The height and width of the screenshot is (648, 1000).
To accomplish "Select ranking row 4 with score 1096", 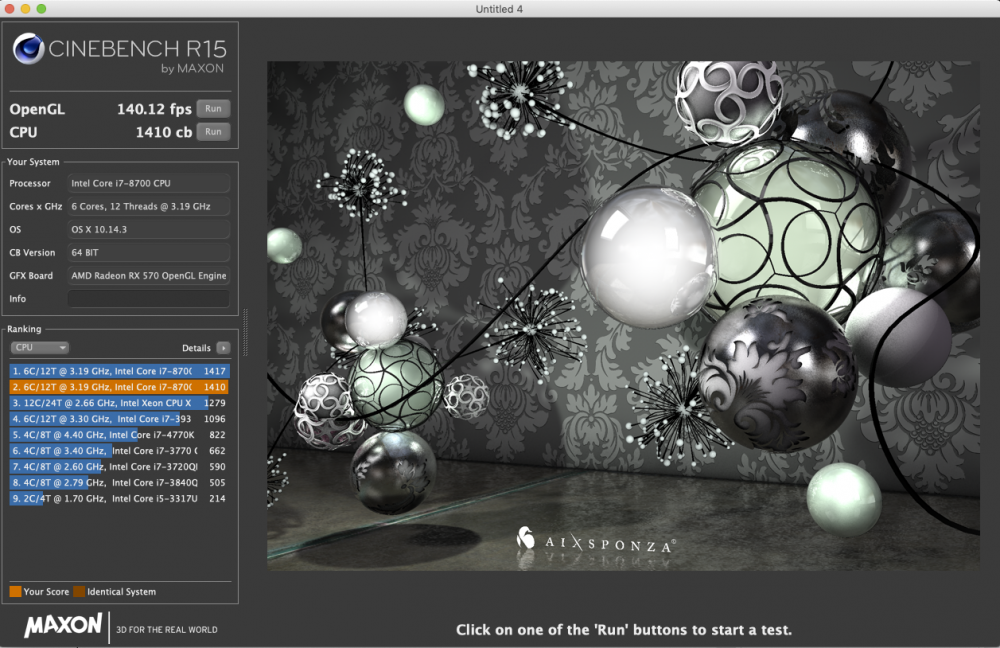I will (x=119, y=418).
